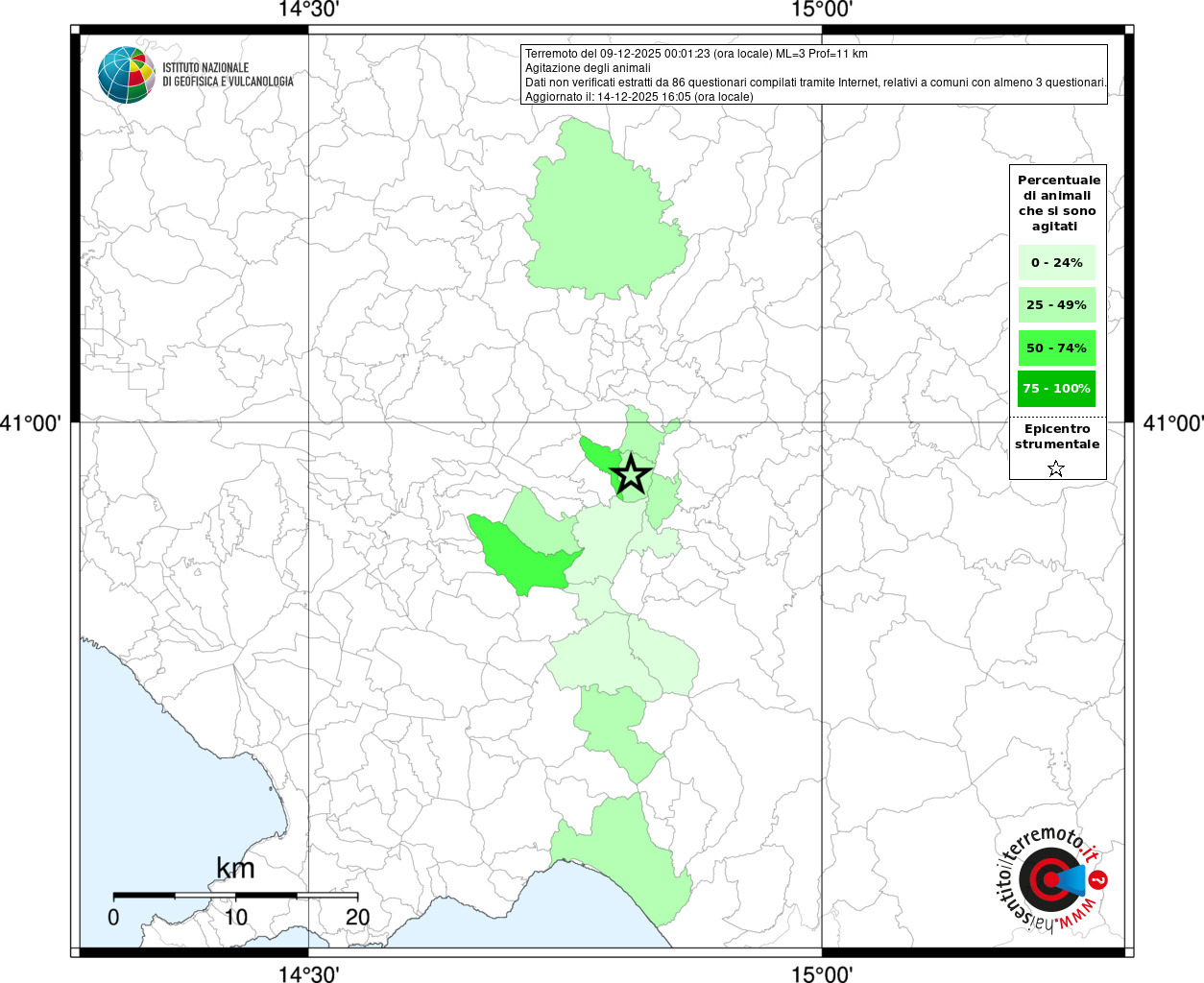
Task: Click the 'Istituto Nazionale di Geofisica e Vulcanologia' text
Action: click(228, 74)
